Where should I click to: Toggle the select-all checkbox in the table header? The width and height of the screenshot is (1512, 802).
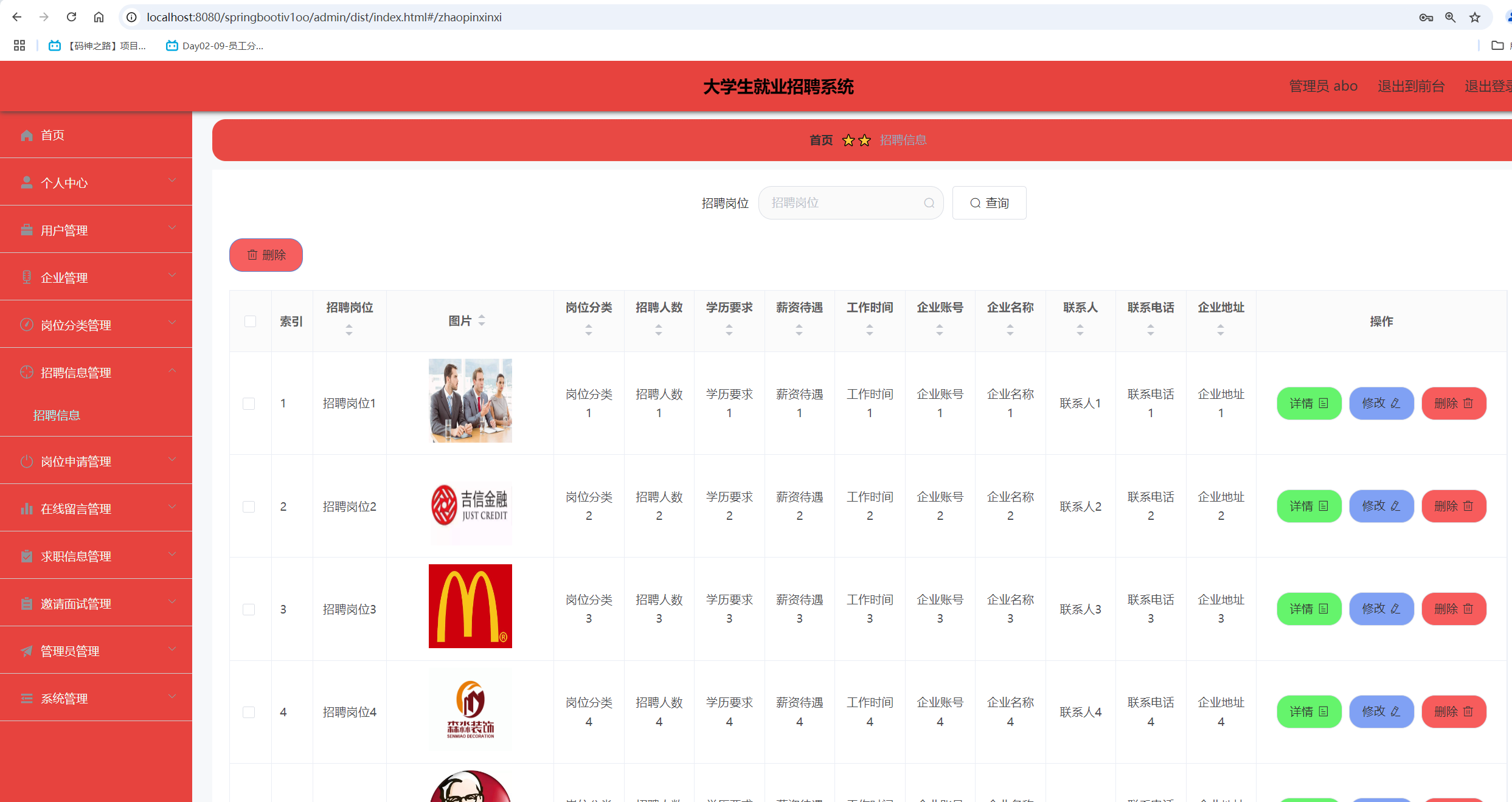tap(250, 321)
